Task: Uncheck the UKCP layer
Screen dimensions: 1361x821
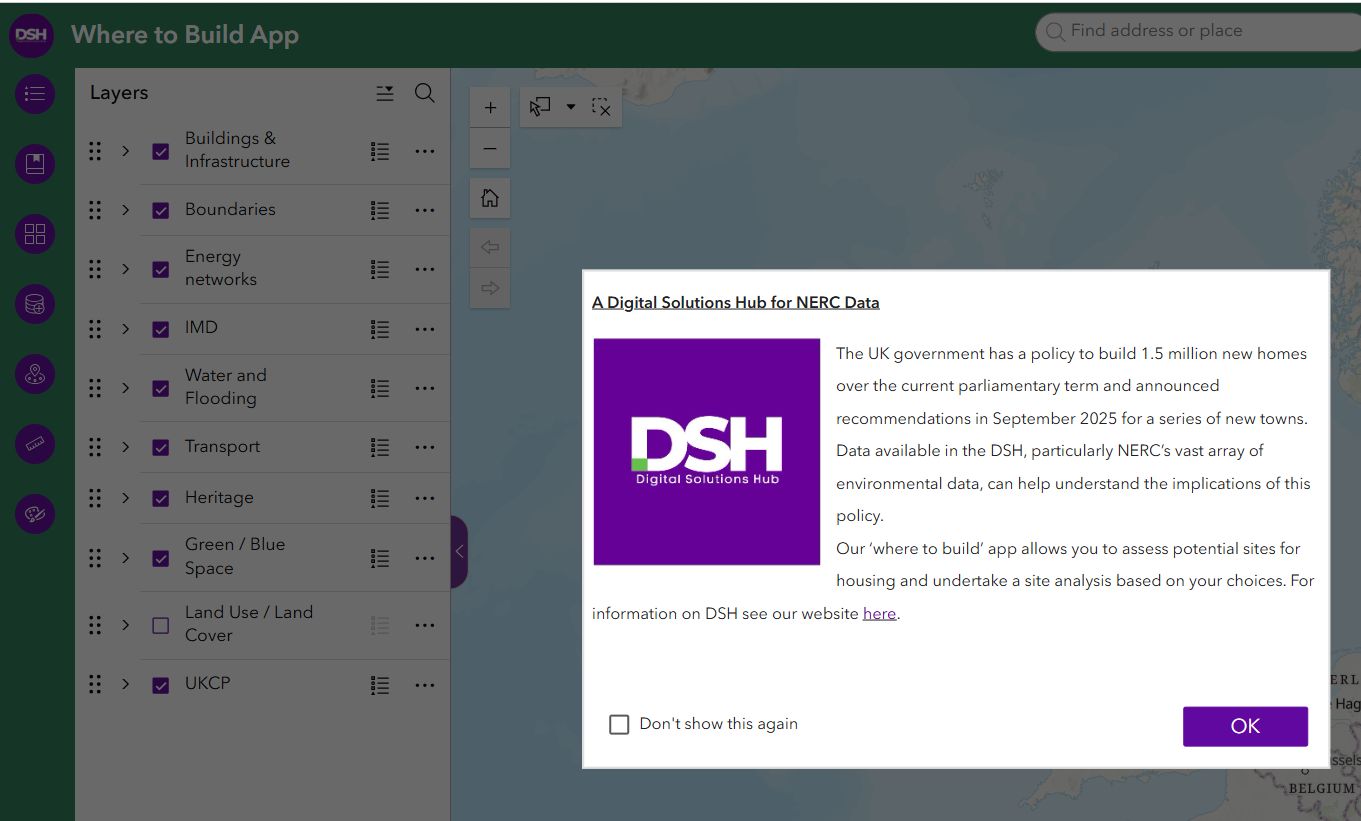Action: tap(160, 685)
